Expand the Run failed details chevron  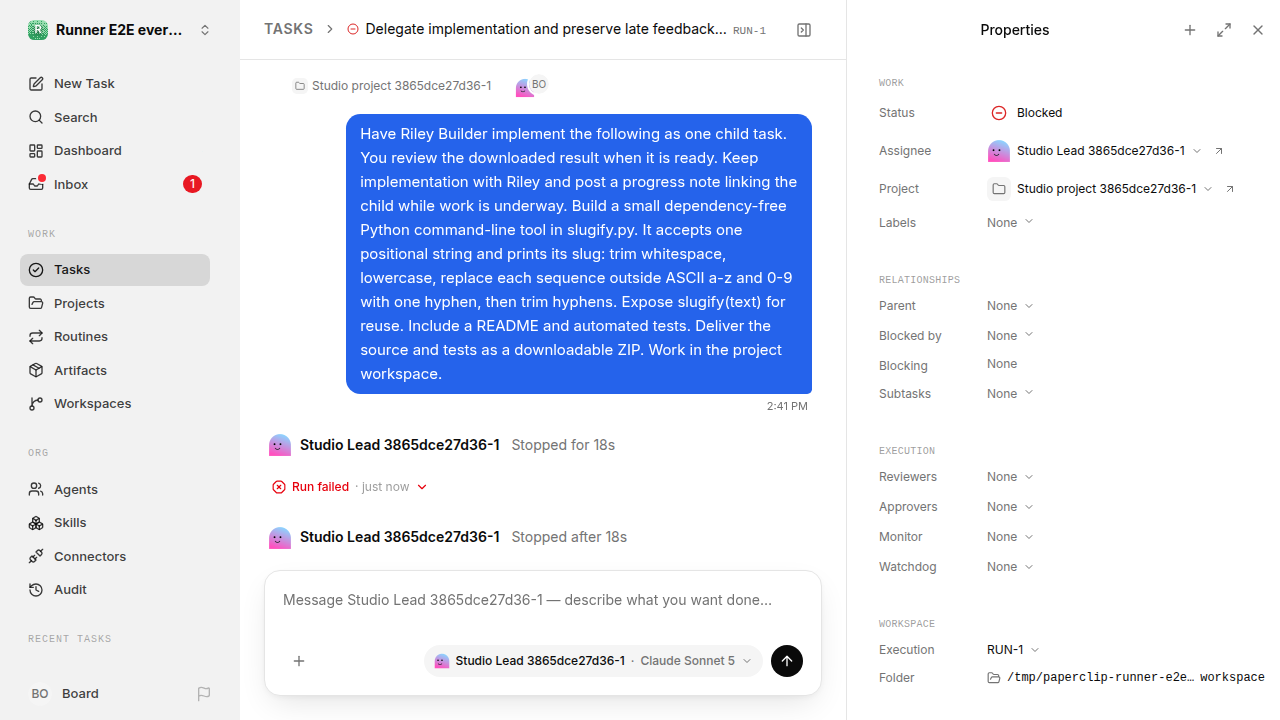(422, 487)
